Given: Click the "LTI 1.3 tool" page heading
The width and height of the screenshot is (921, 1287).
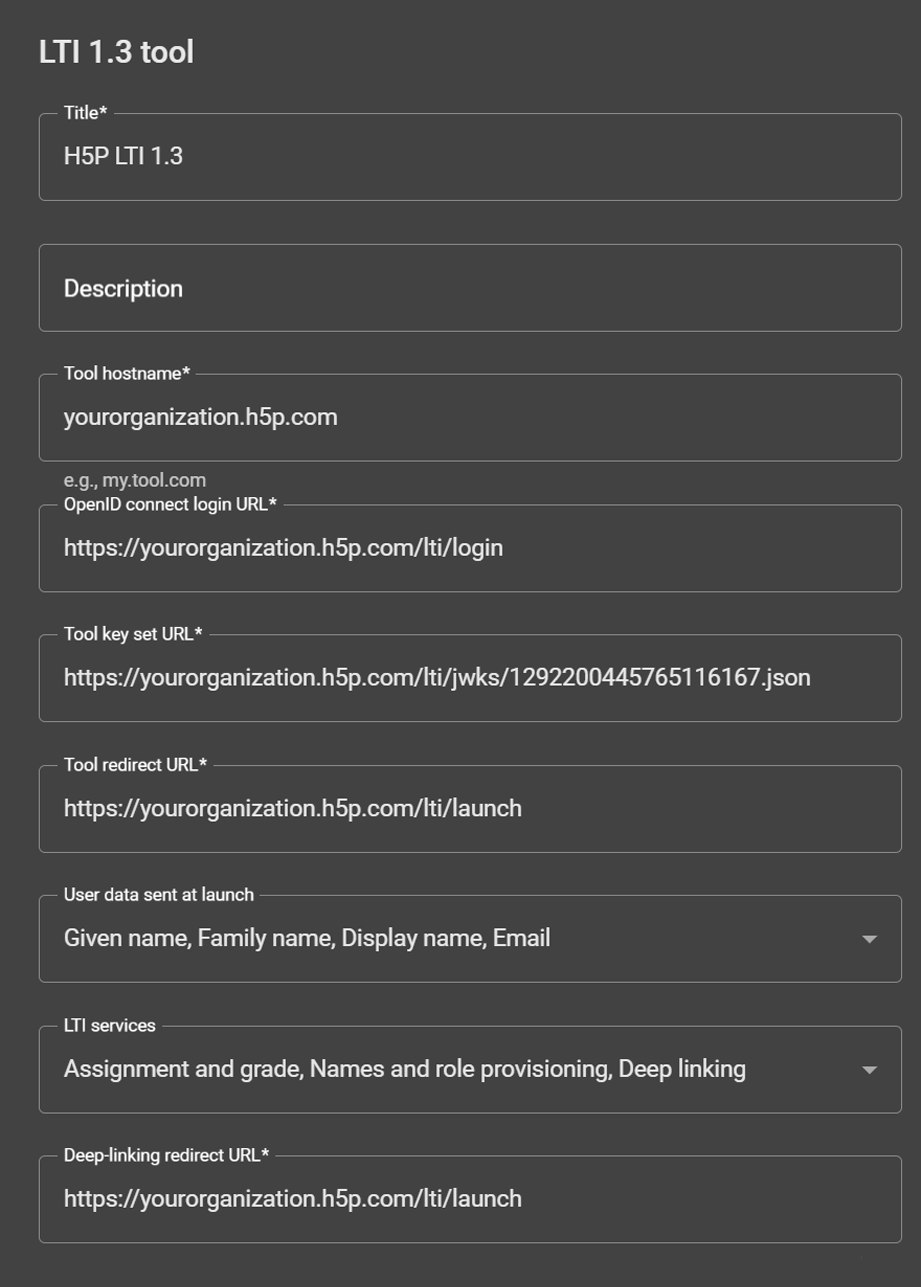Looking at the screenshot, I should pos(117,51).
